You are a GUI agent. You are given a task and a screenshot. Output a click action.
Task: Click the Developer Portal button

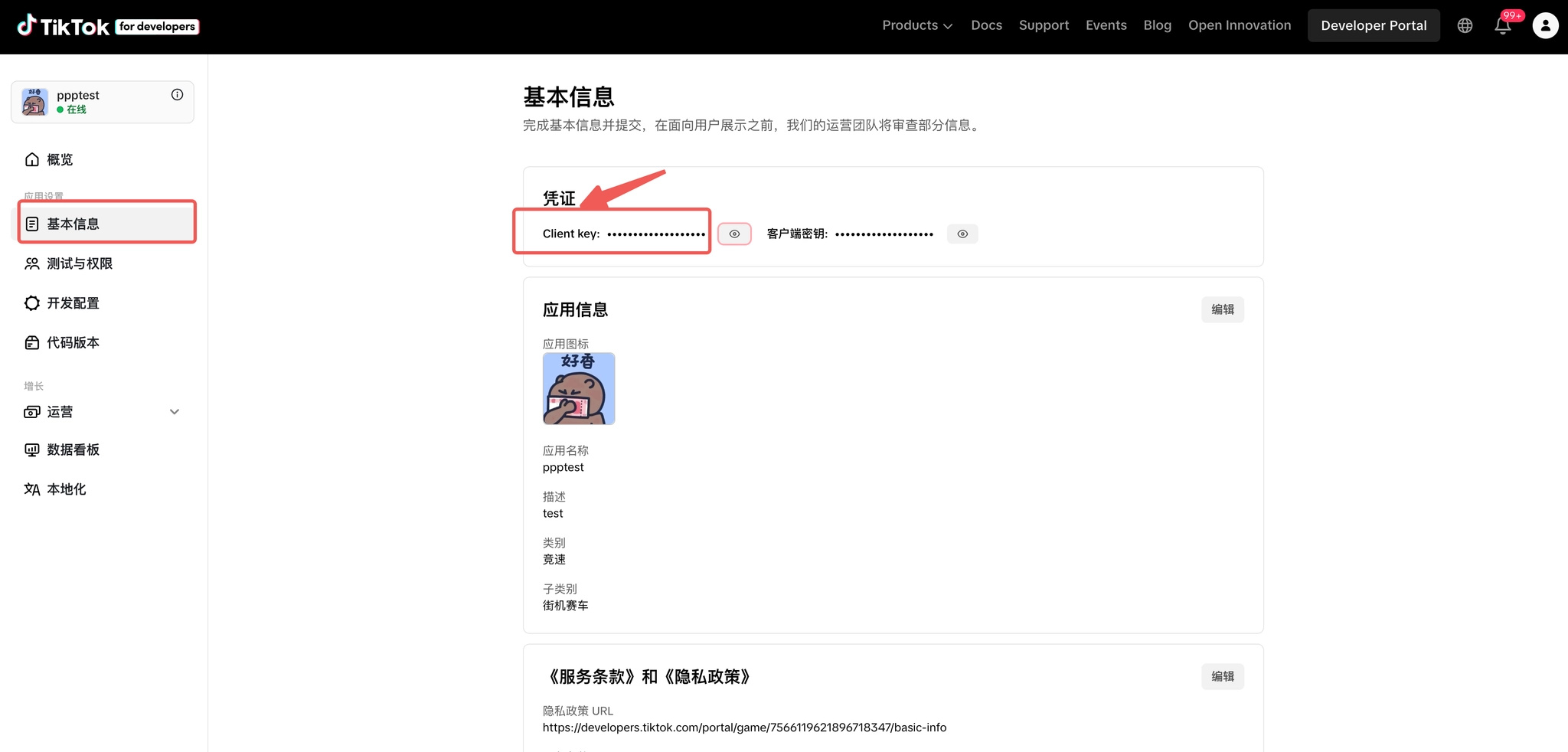click(1374, 25)
